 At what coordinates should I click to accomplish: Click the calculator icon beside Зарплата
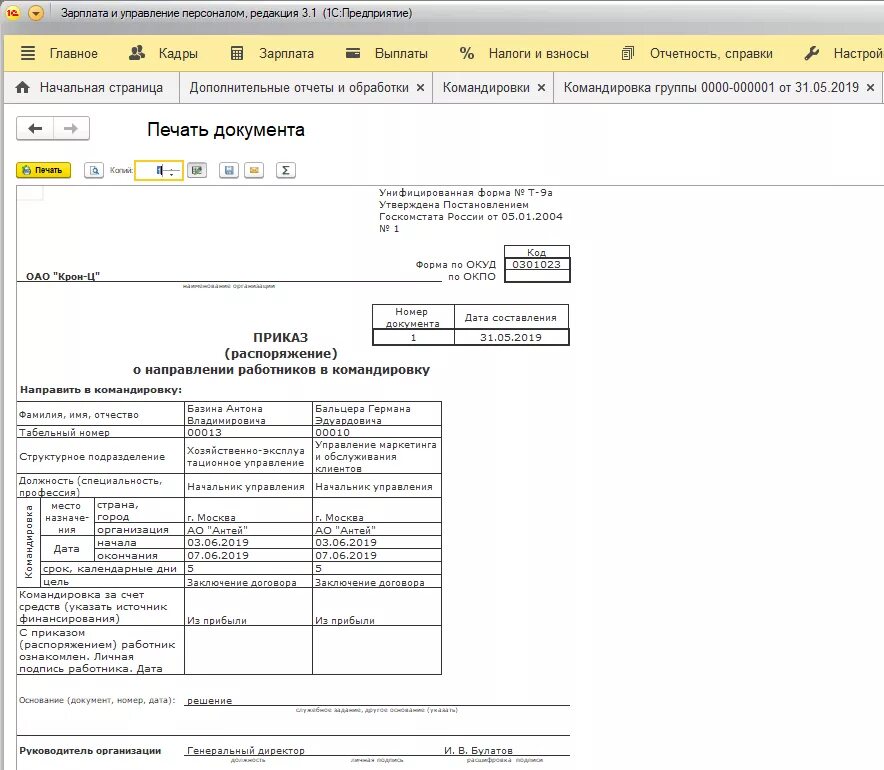[x=237, y=54]
